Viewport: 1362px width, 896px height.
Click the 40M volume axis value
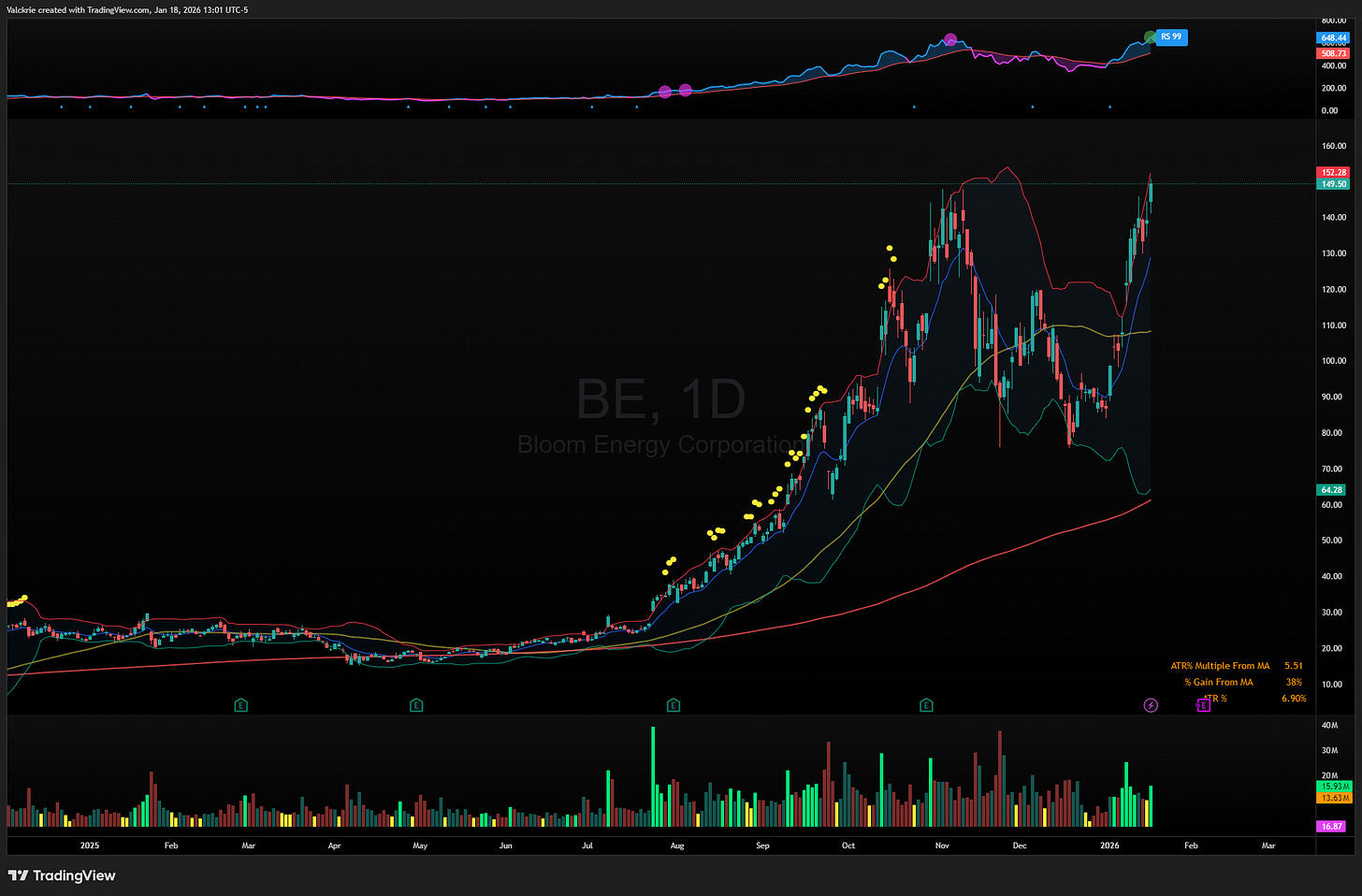(1329, 726)
